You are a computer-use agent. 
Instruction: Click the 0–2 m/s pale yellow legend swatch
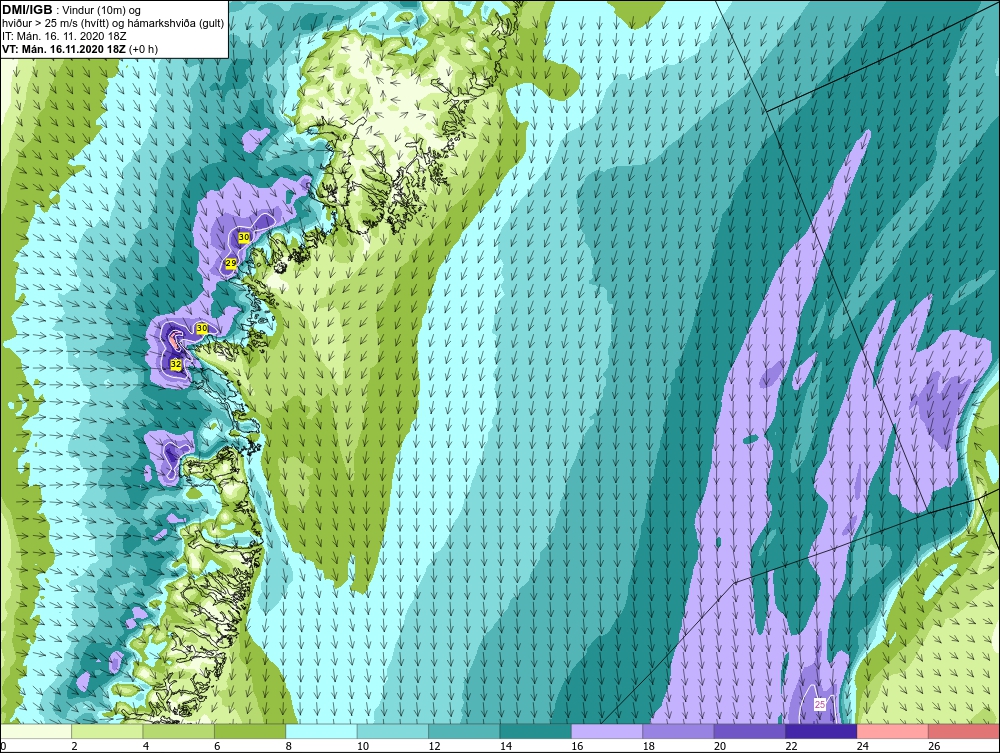(x=36, y=731)
